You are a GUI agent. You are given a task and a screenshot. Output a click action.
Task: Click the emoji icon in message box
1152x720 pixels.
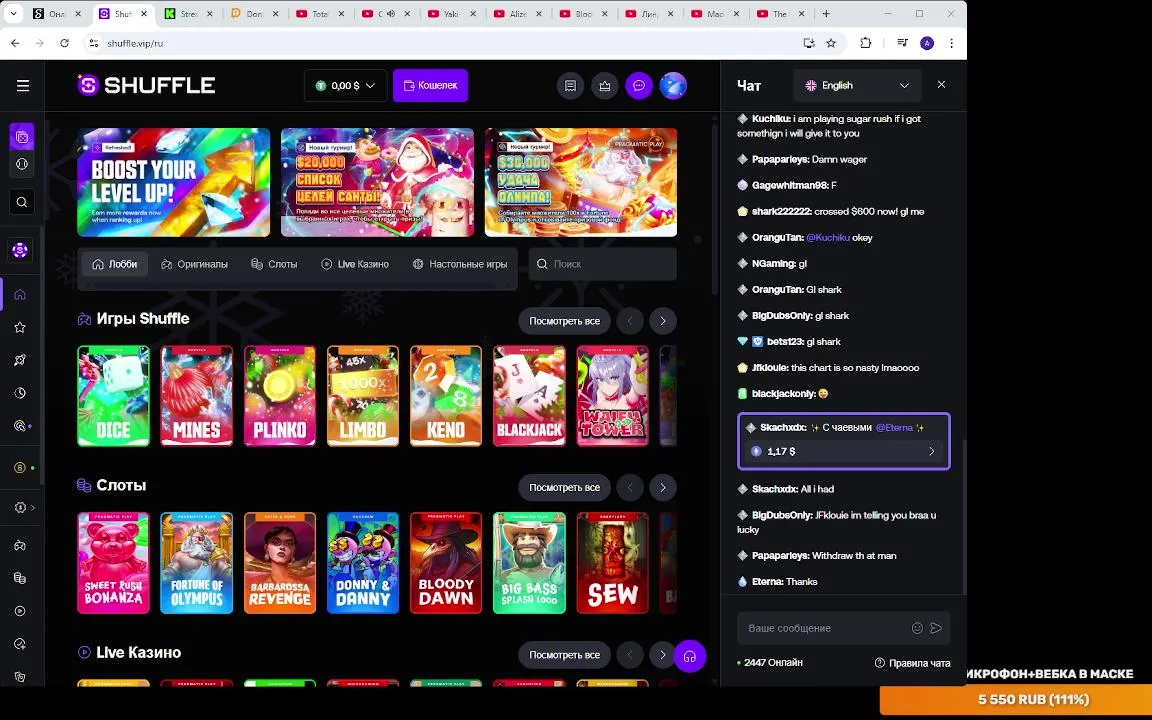(x=917, y=628)
